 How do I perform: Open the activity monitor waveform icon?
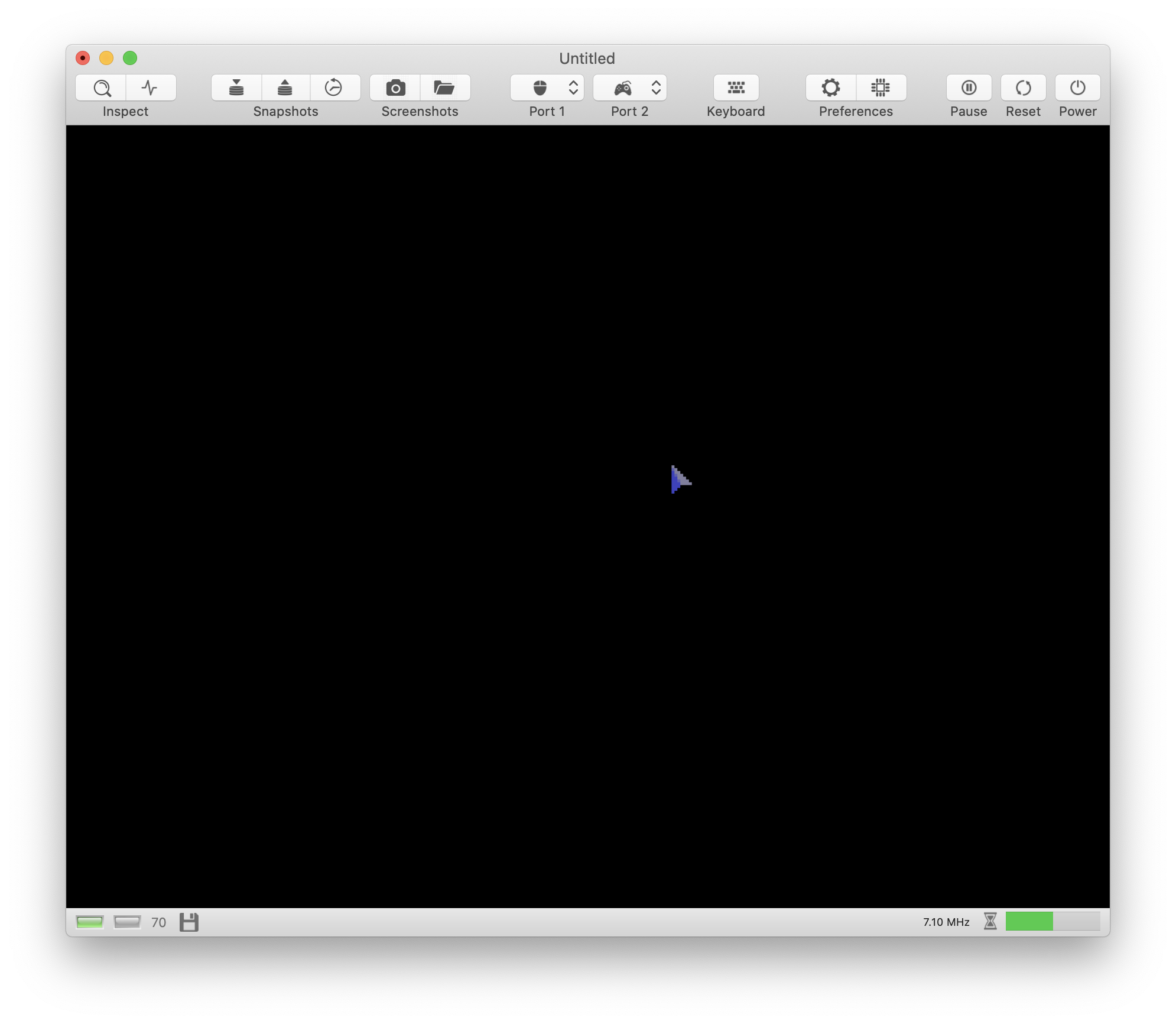pyautogui.click(x=151, y=88)
